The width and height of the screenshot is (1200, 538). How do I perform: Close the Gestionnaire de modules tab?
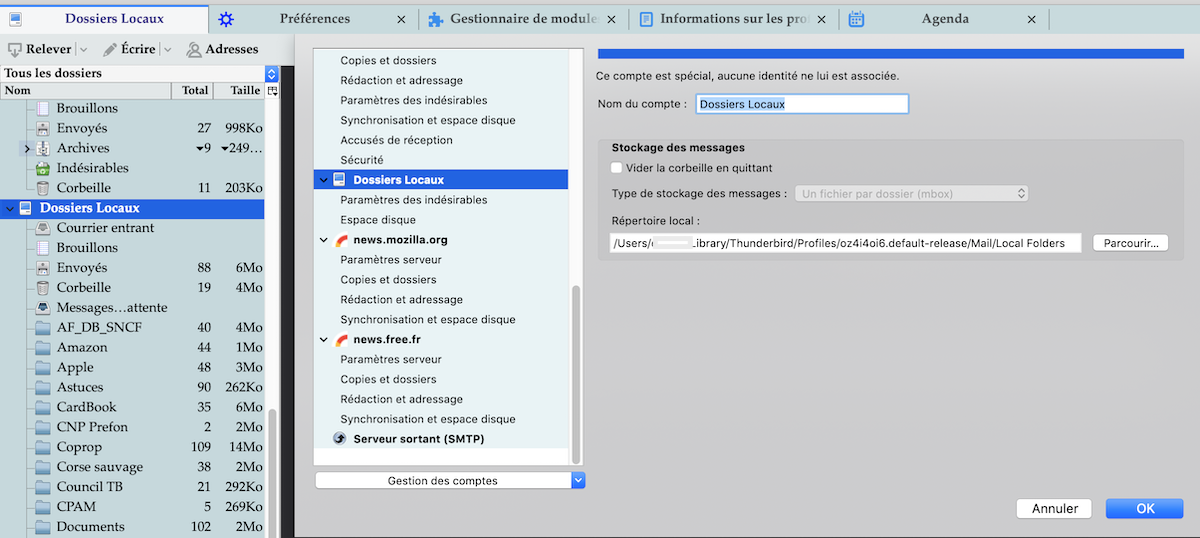pyautogui.click(x=612, y=19)
